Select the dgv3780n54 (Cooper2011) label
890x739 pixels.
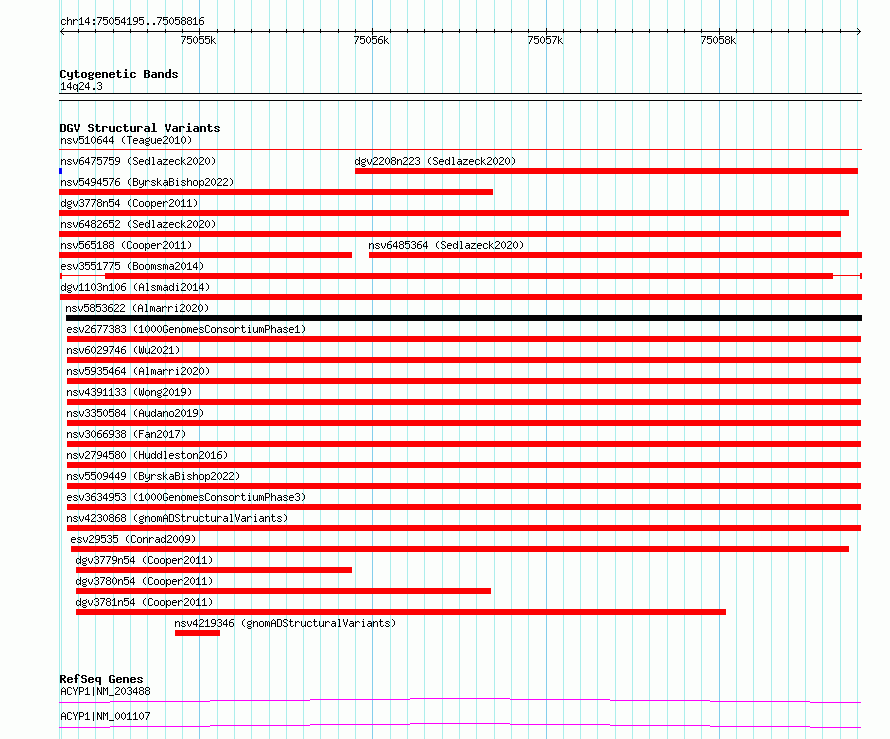tap(144, 581)
